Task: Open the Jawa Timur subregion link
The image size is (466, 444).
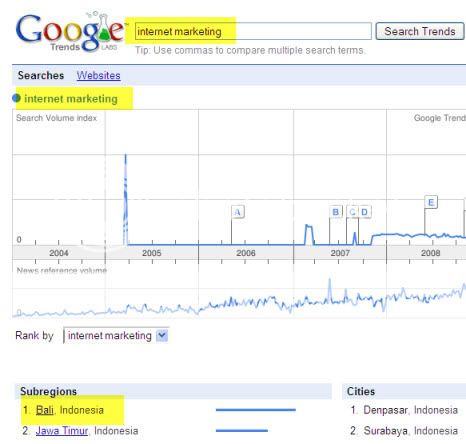Action: (62, 431)
